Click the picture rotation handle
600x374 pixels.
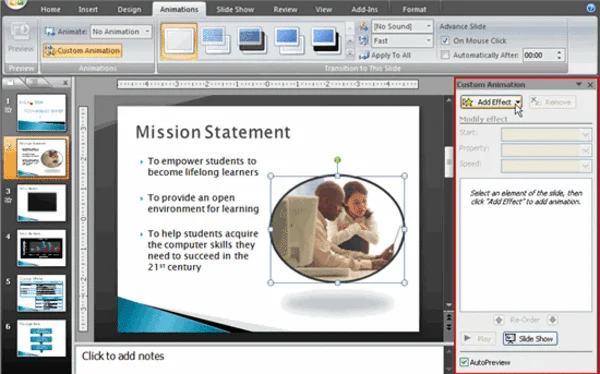coord(337,160)
